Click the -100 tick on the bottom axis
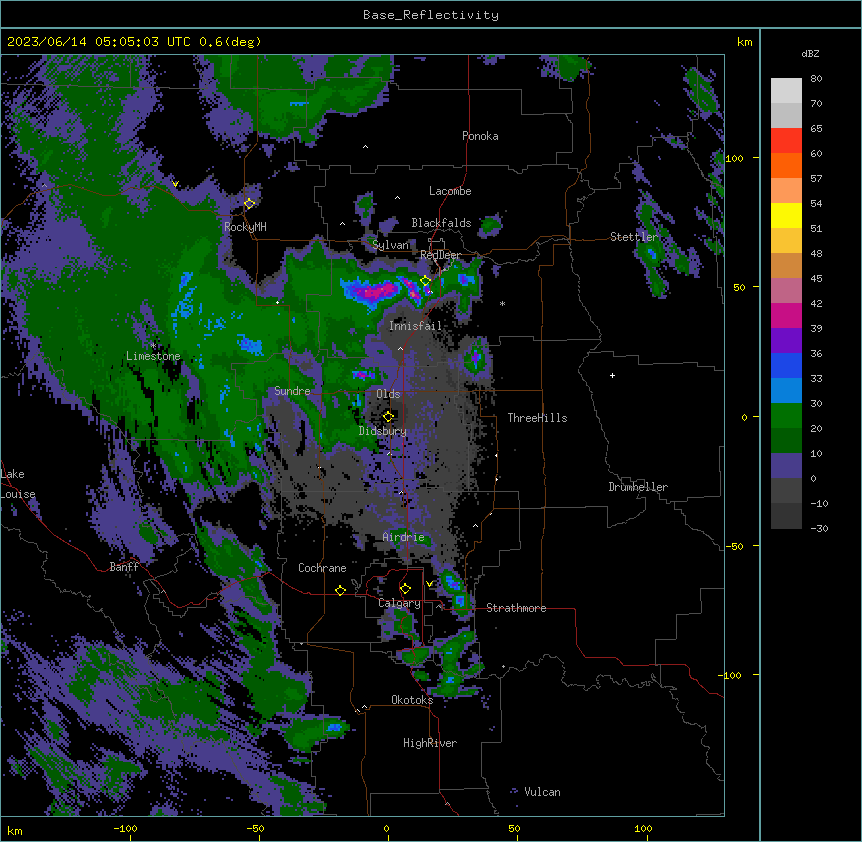This screenshot has width=862, height=842. pyautogui.click(x=125, y=828)
